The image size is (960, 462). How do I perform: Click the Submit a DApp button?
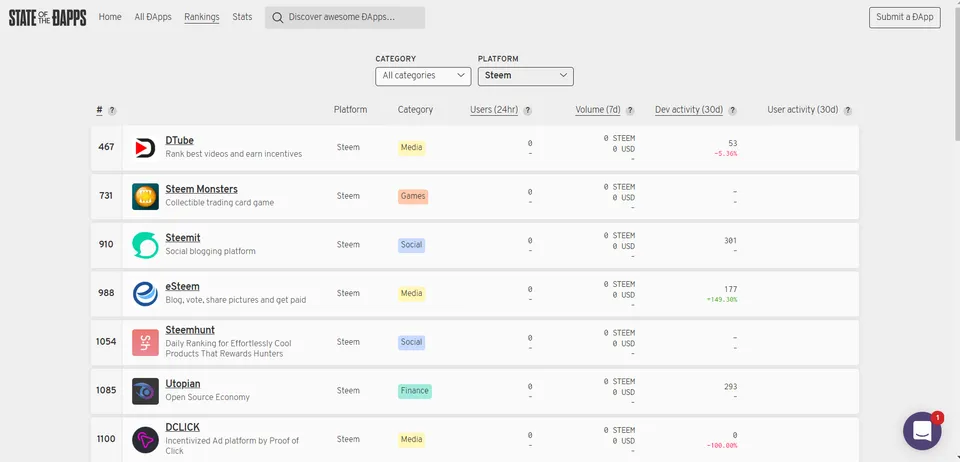(905, 17)
